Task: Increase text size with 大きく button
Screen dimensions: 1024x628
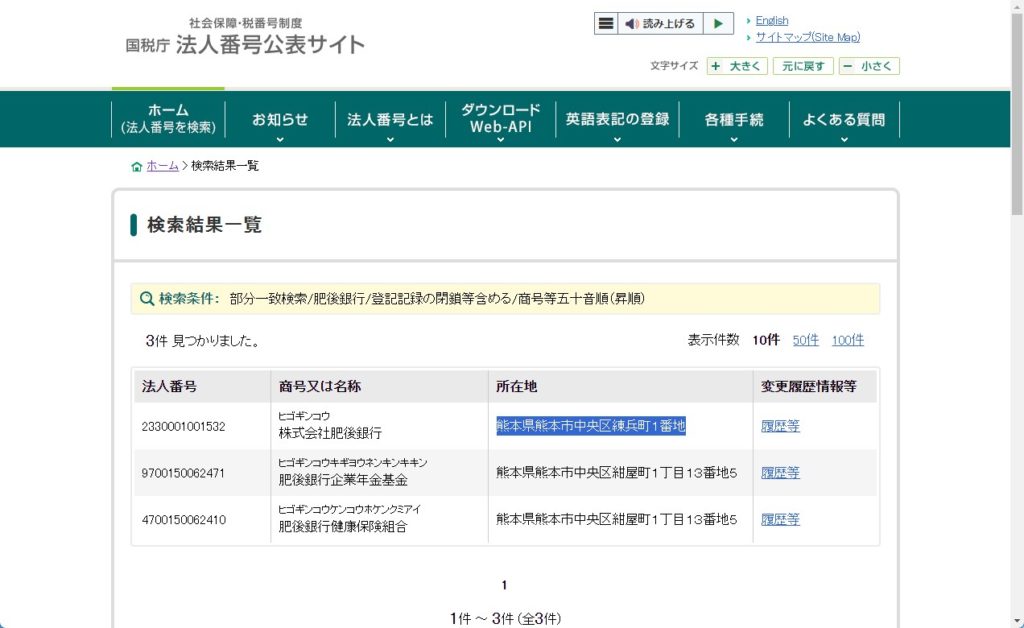Action: [737, 66]
